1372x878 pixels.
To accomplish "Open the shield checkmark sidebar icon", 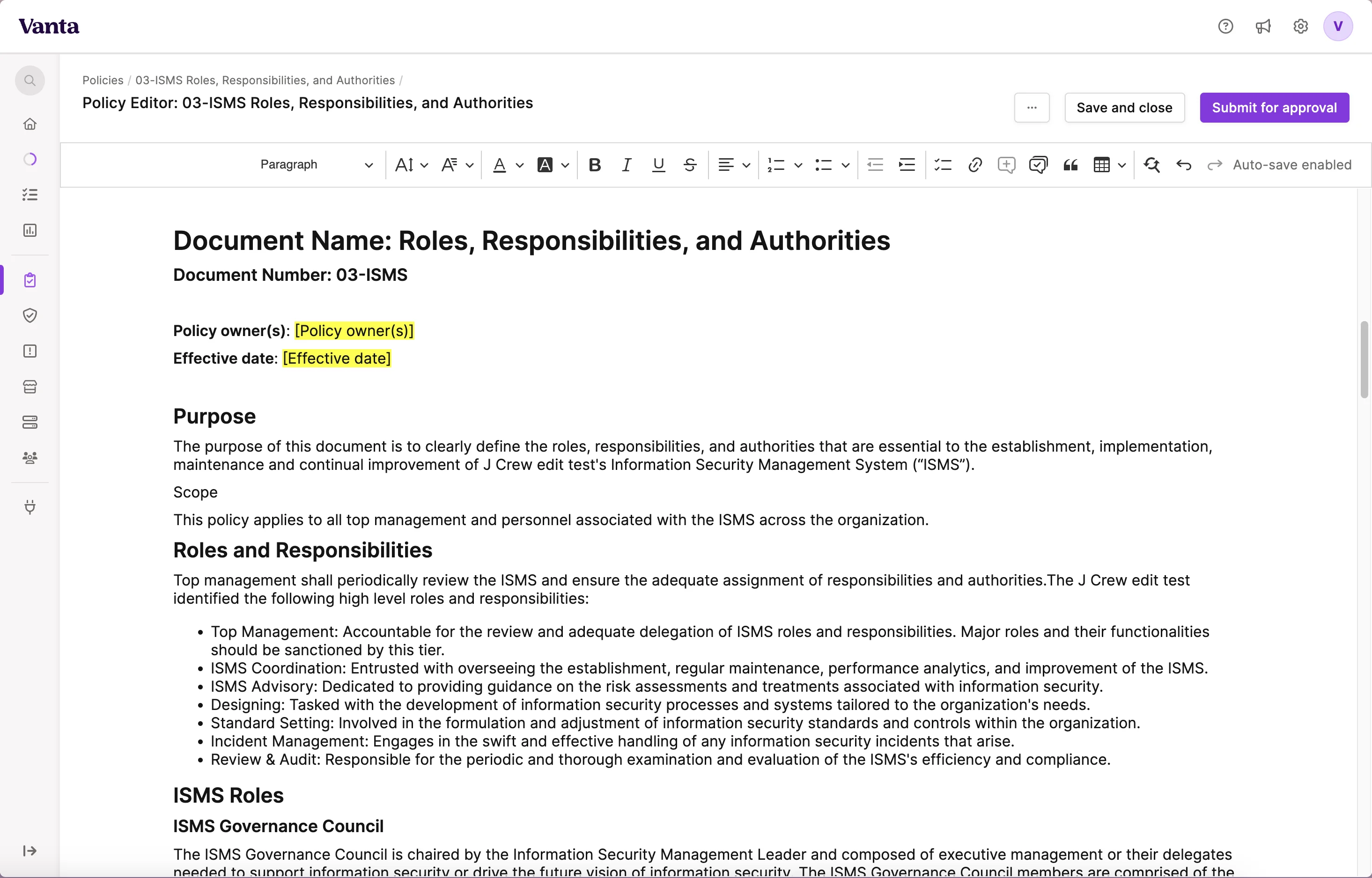I will pos(30,315).
